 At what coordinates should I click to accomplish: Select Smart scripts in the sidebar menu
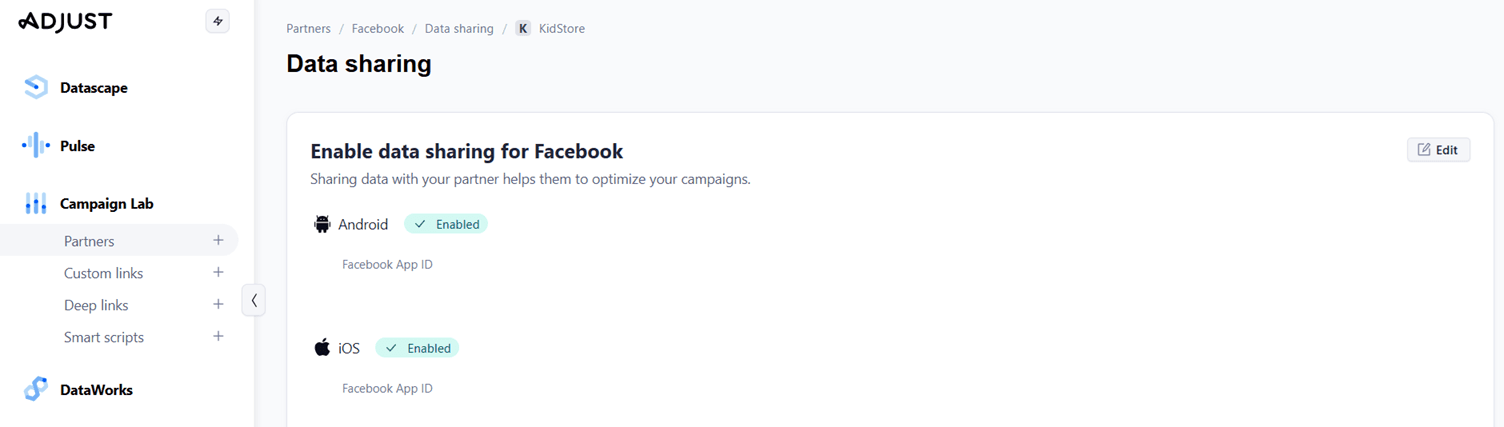[104, 337]
